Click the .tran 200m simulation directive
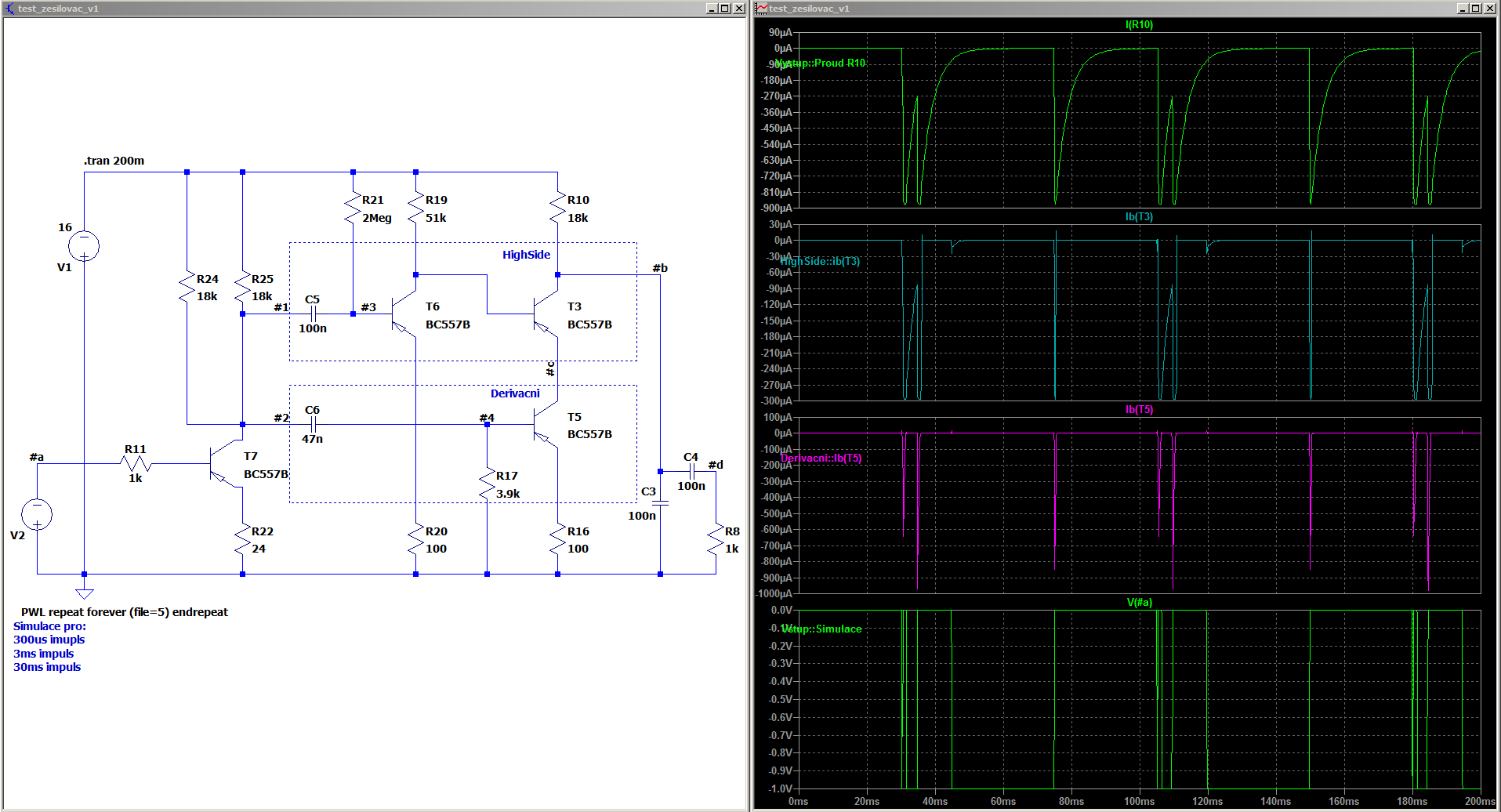1501x812 pixels. pos(114,161)
